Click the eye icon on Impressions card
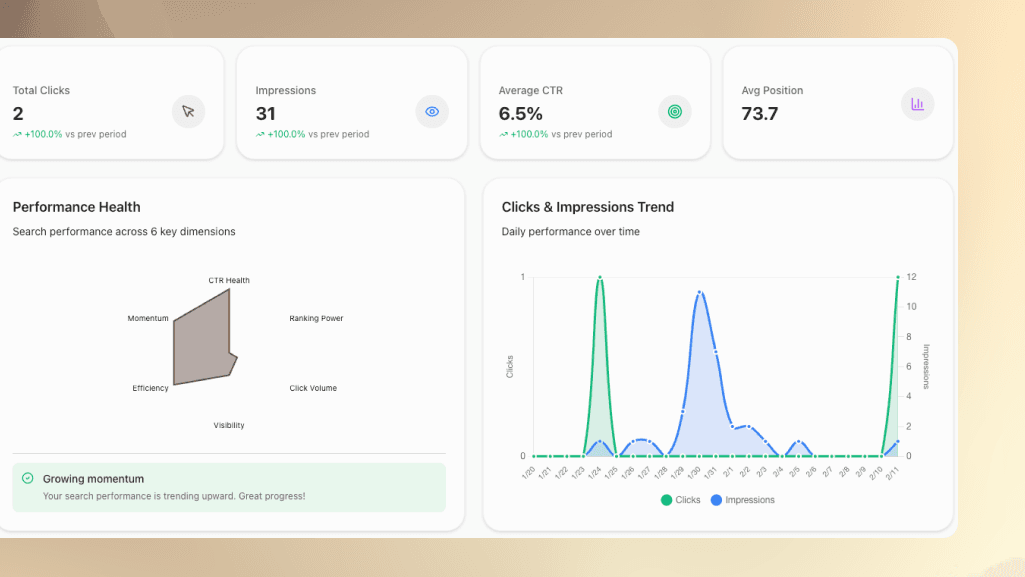Screen dimensions: 1025x577 (432, 112)
